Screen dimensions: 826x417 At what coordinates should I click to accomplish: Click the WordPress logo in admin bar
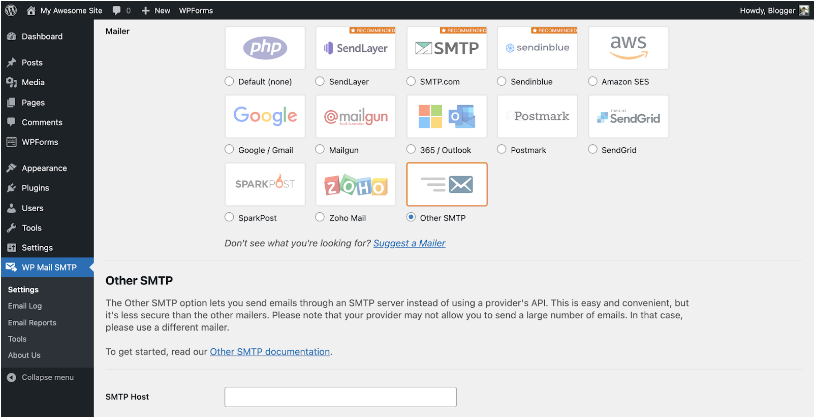(10, 10)
